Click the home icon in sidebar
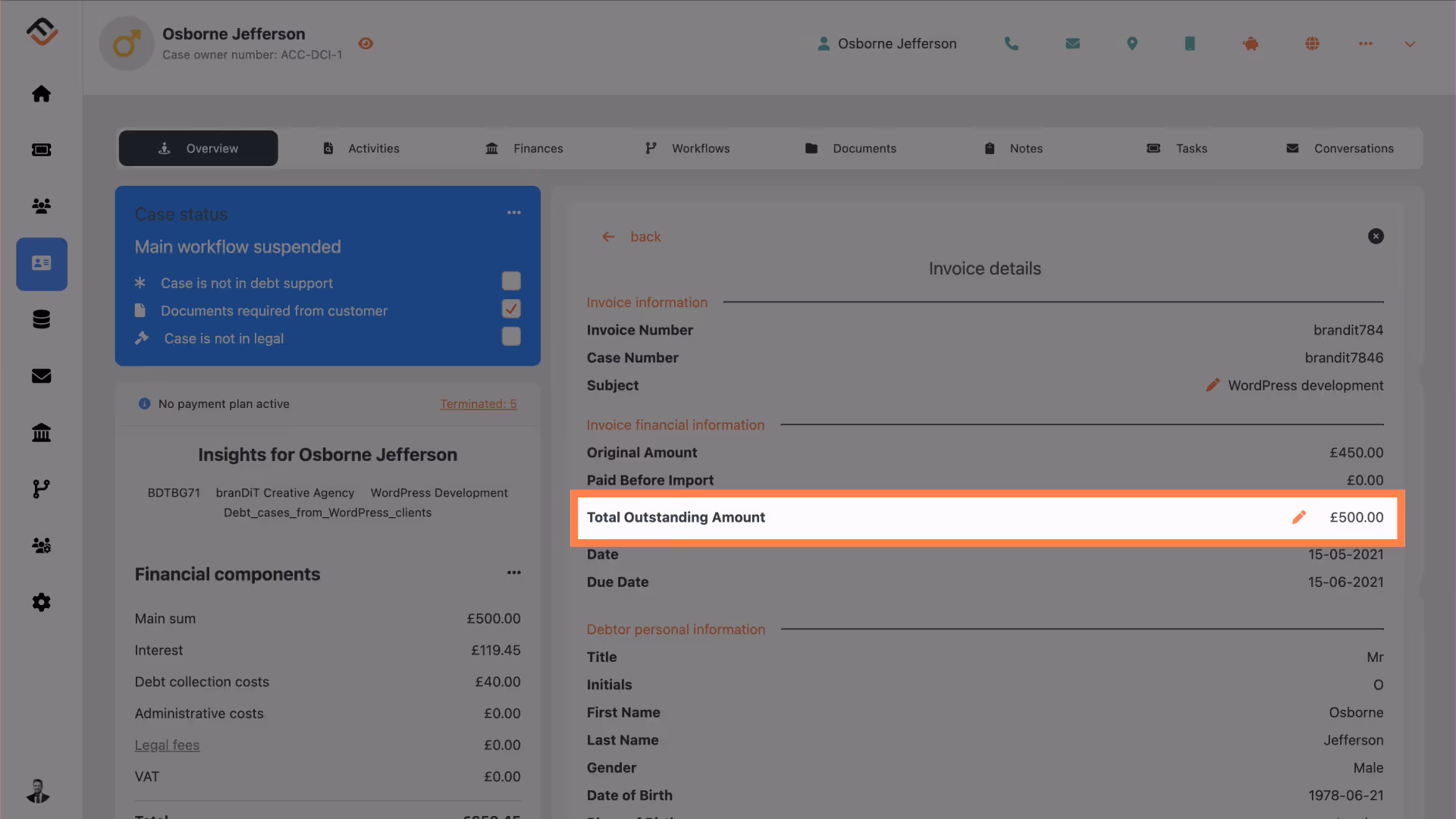 [x=42, y=94]
